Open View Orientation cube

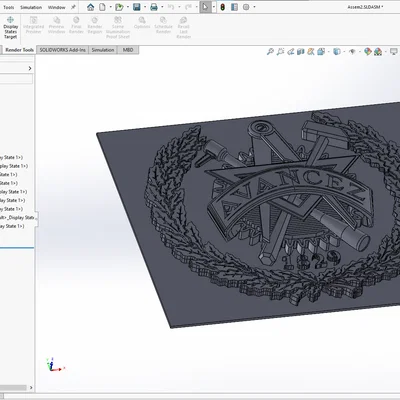(321, 52)
